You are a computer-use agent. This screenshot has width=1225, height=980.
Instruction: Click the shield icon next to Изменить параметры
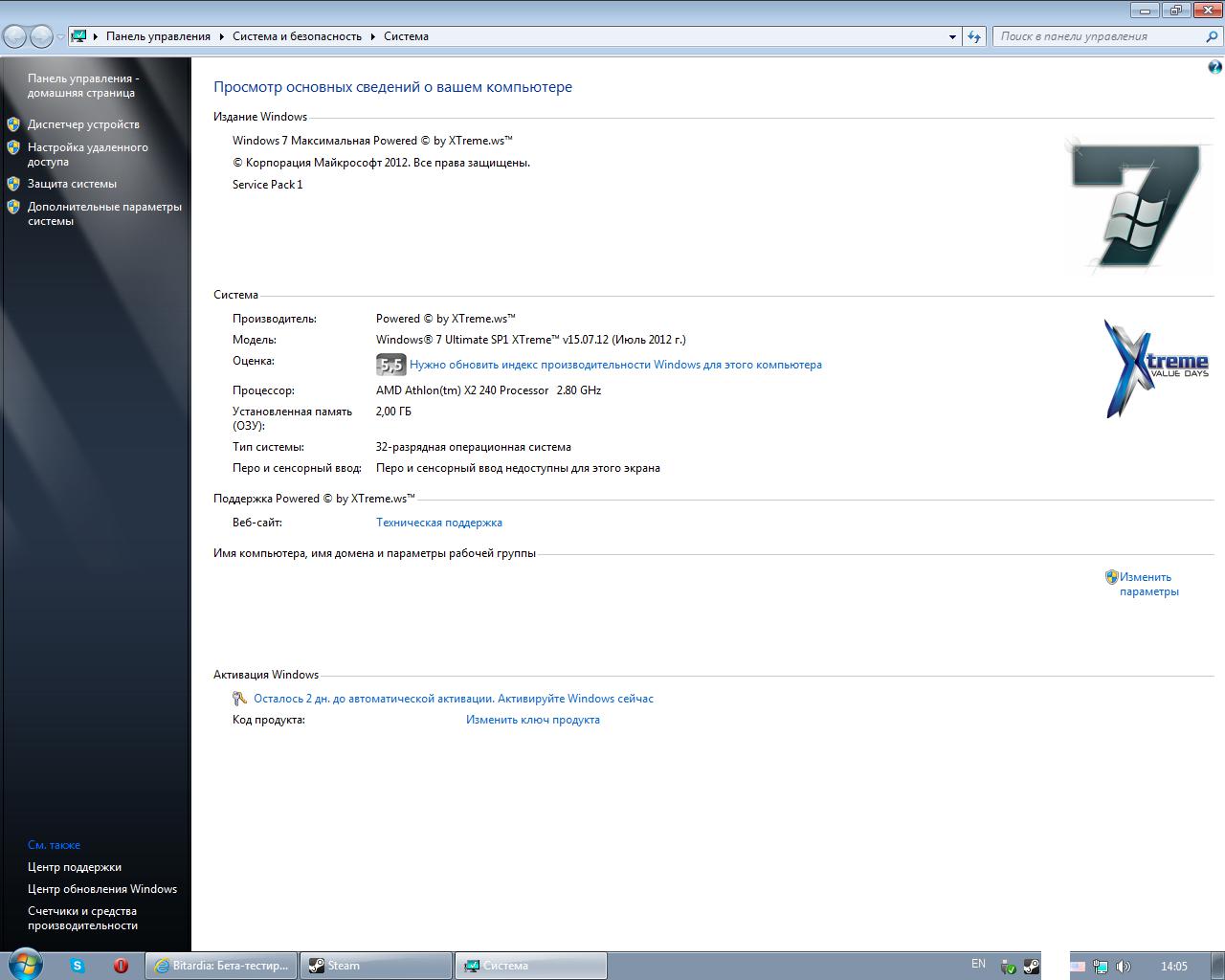1111,577
